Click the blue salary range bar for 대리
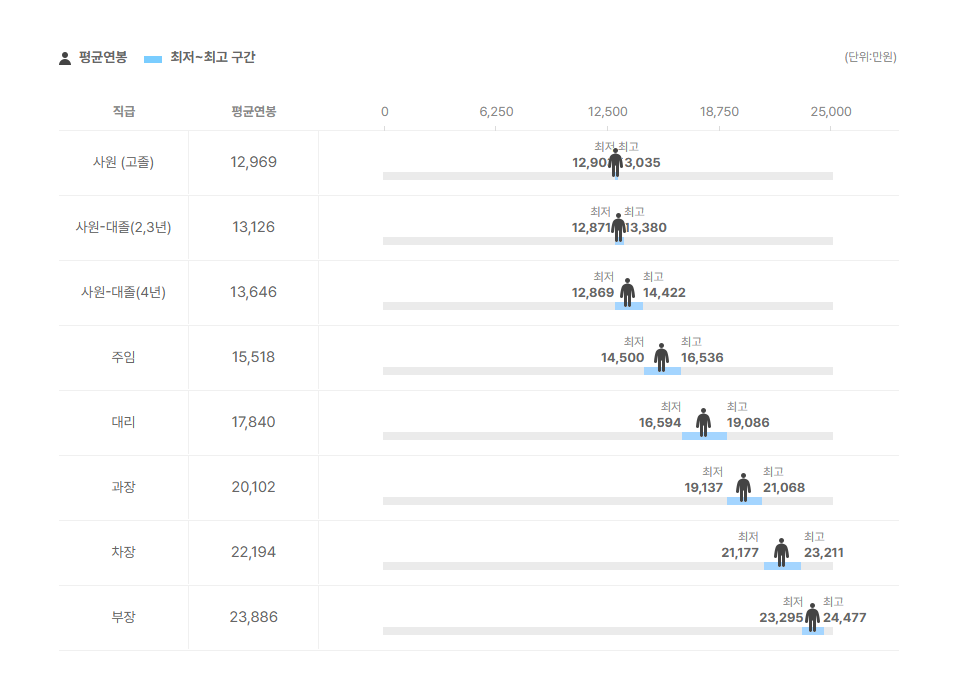 (x=704, y=436)
